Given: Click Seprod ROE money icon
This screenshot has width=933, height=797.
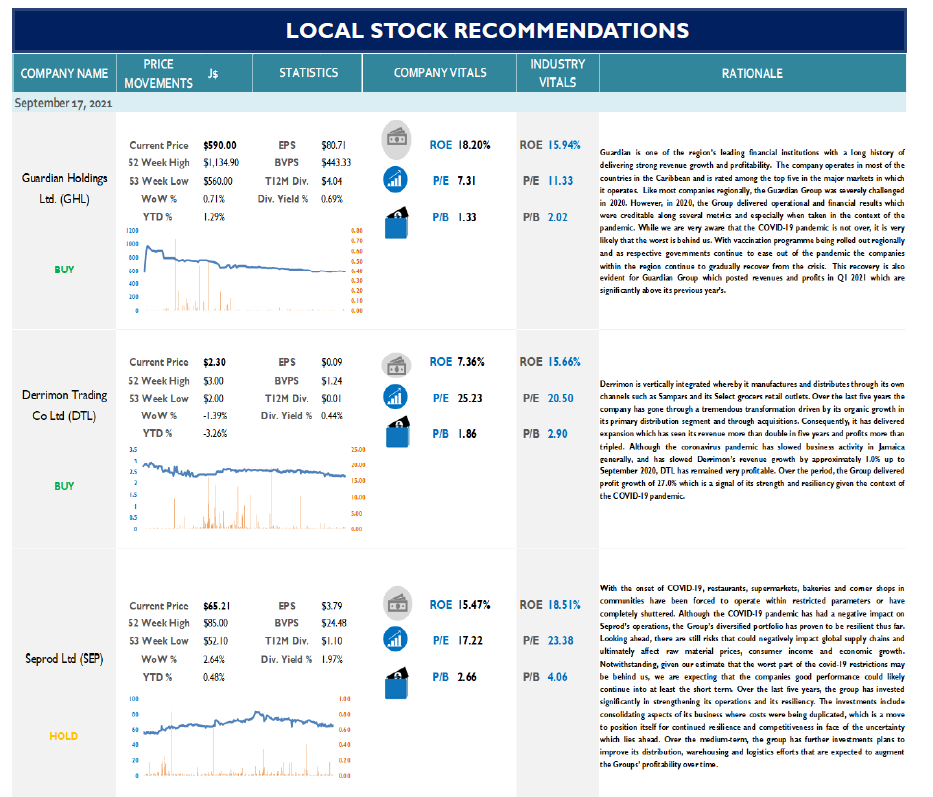Looking at the screenshot, I should pyautogui.click(x=397, y=603).
